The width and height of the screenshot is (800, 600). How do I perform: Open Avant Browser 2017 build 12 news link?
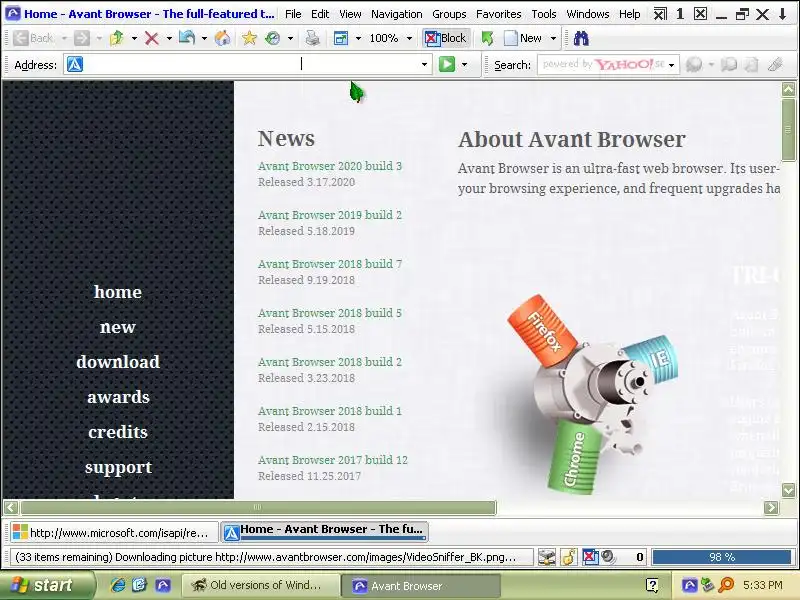[333, 460]
